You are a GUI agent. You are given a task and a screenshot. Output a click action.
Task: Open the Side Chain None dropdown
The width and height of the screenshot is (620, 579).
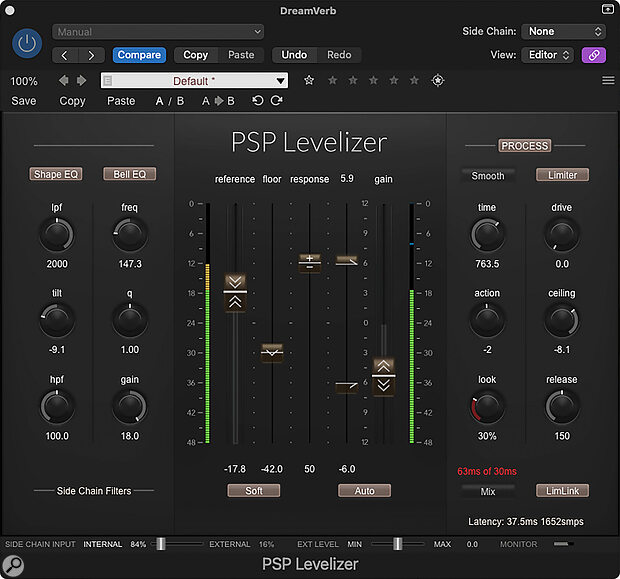click(563, 31)
